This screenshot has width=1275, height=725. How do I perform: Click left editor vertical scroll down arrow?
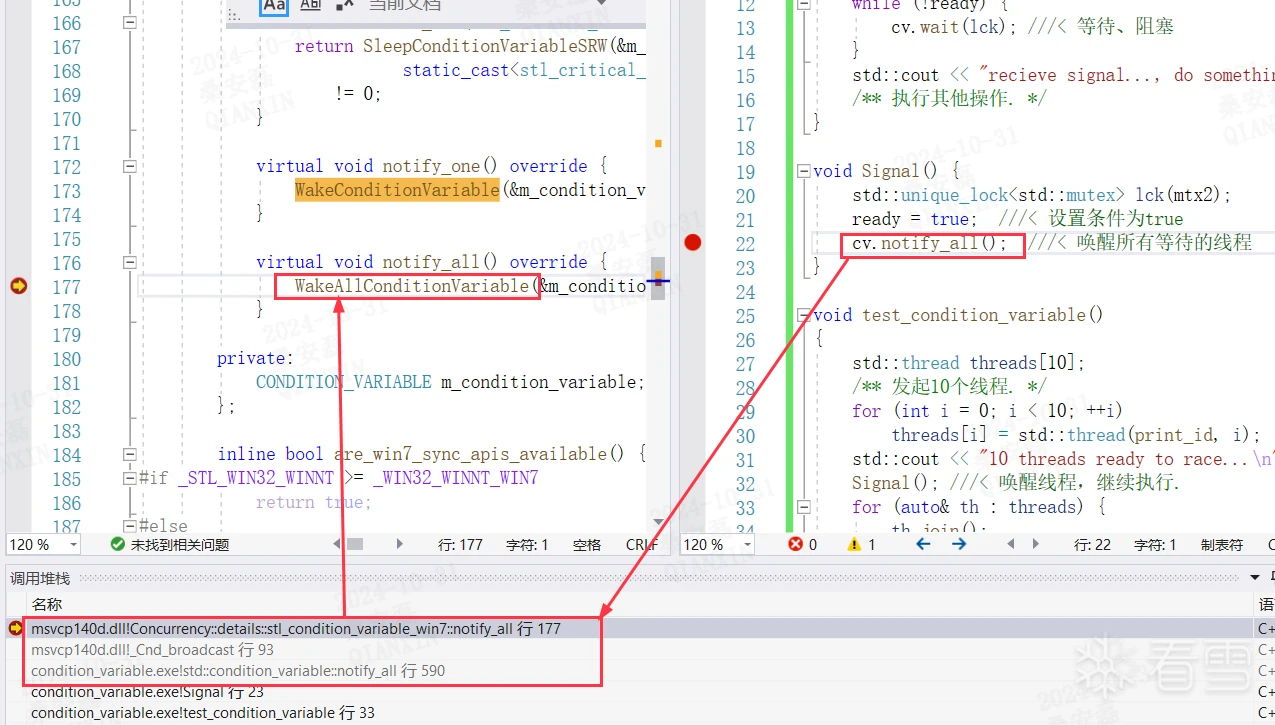pyautogui.click(x=658, y=521)
